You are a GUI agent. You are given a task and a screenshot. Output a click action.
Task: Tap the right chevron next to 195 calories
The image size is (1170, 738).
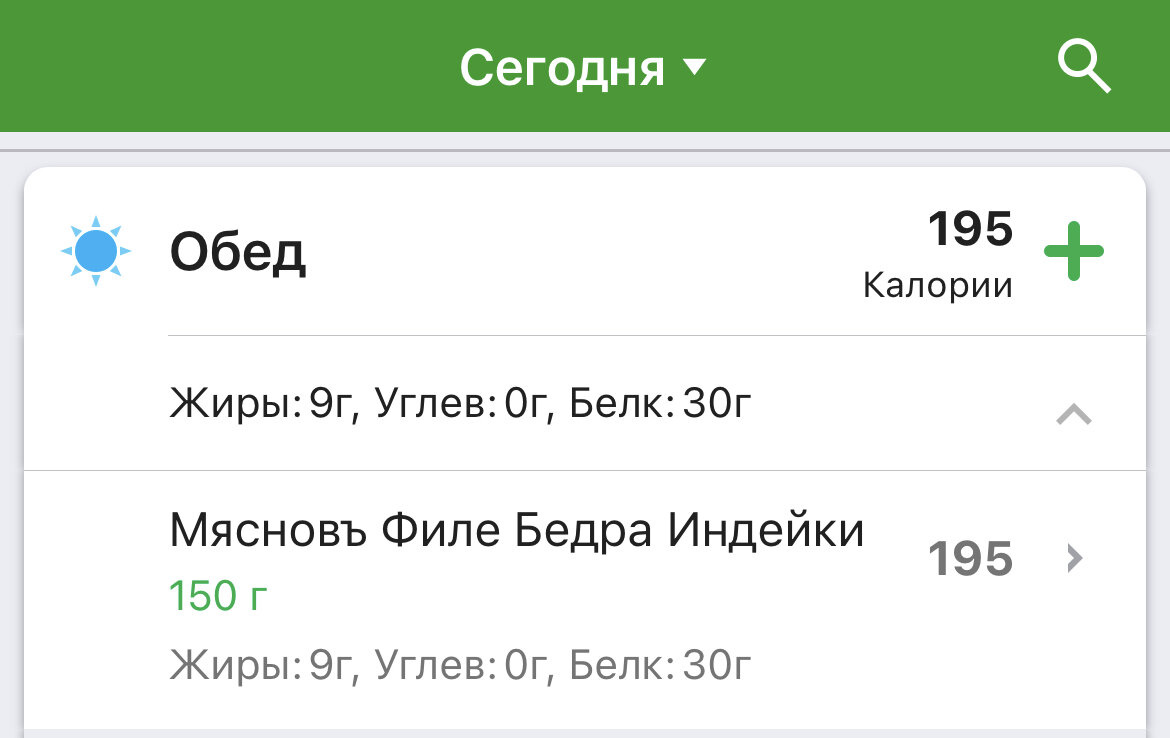pos(1073,558)
